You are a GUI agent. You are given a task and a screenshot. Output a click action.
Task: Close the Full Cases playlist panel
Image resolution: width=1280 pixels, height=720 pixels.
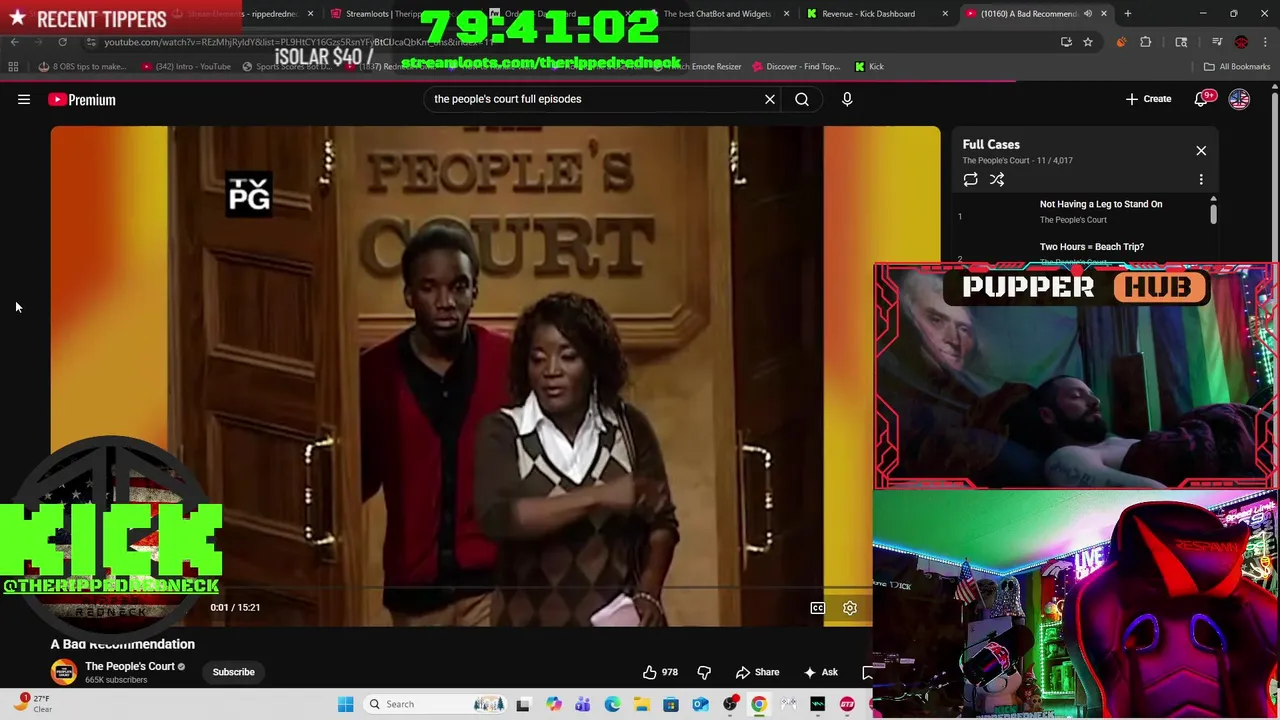tap(1201, 151)
